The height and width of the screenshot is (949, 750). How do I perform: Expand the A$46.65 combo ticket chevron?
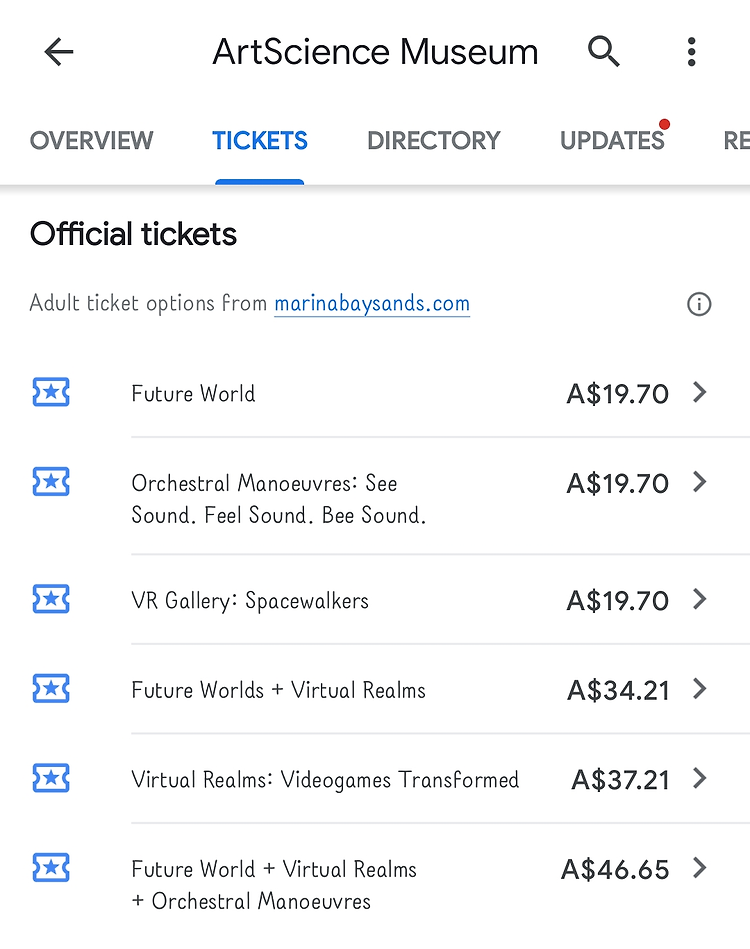[700, 868]
